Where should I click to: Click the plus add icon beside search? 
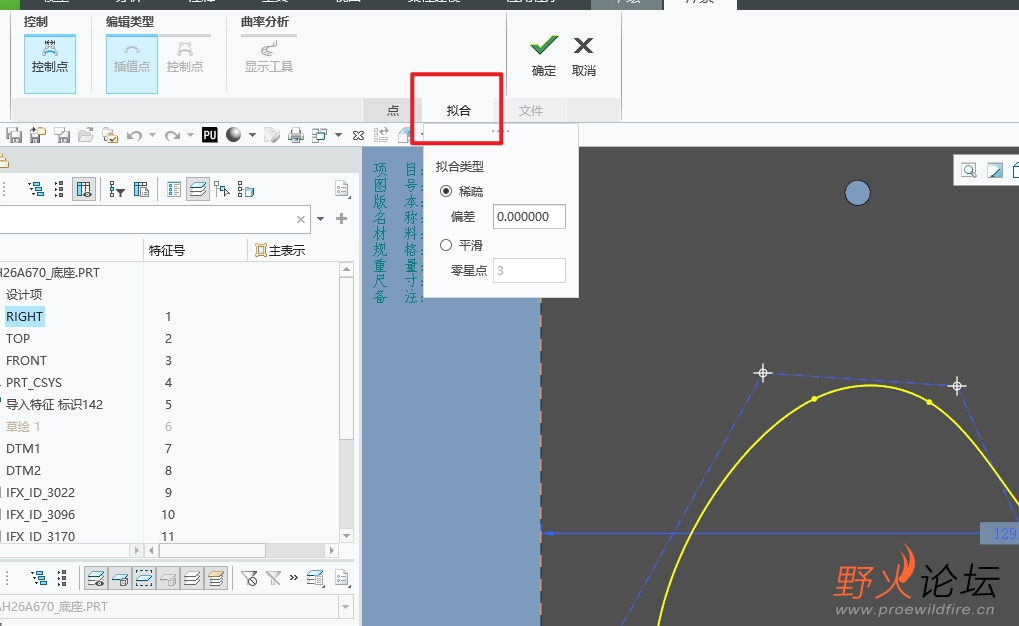tap(341, 219)
